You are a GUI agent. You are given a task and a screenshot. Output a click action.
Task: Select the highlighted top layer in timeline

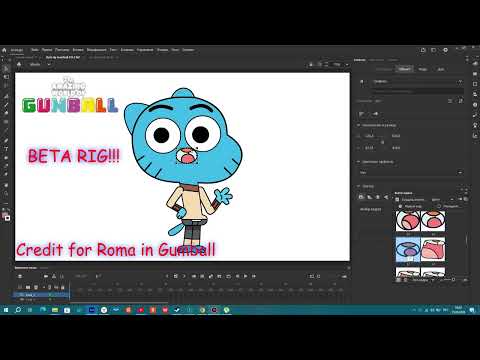pyautogui.click(x=41, y=295)
